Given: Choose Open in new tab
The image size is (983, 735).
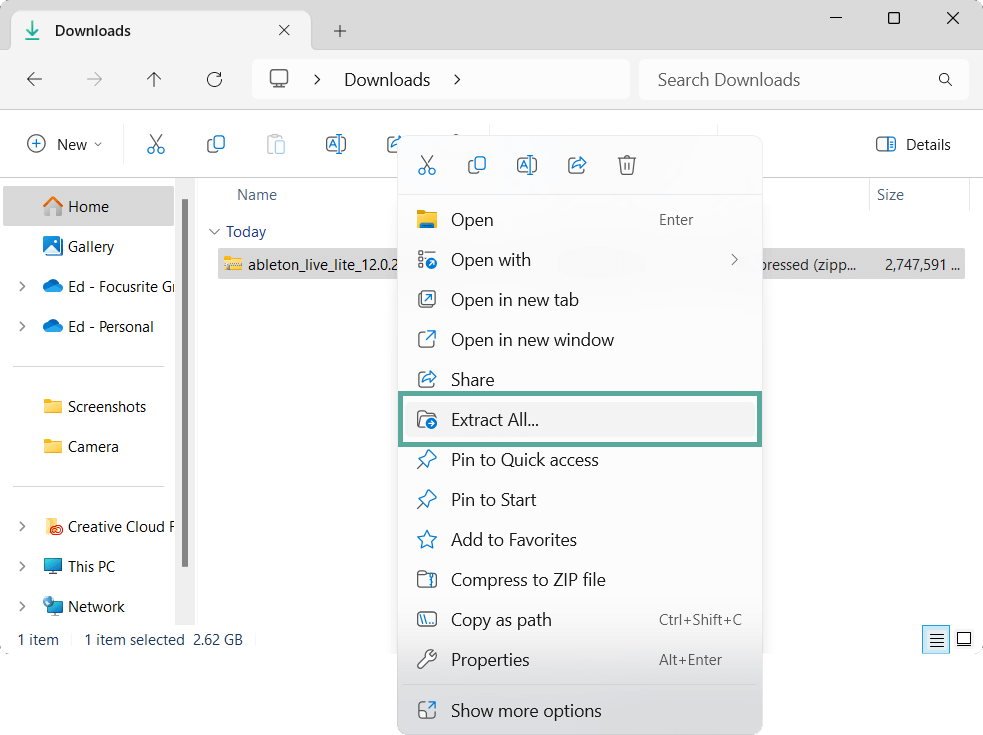Looking at the screenshot, I should click(580, 300).
